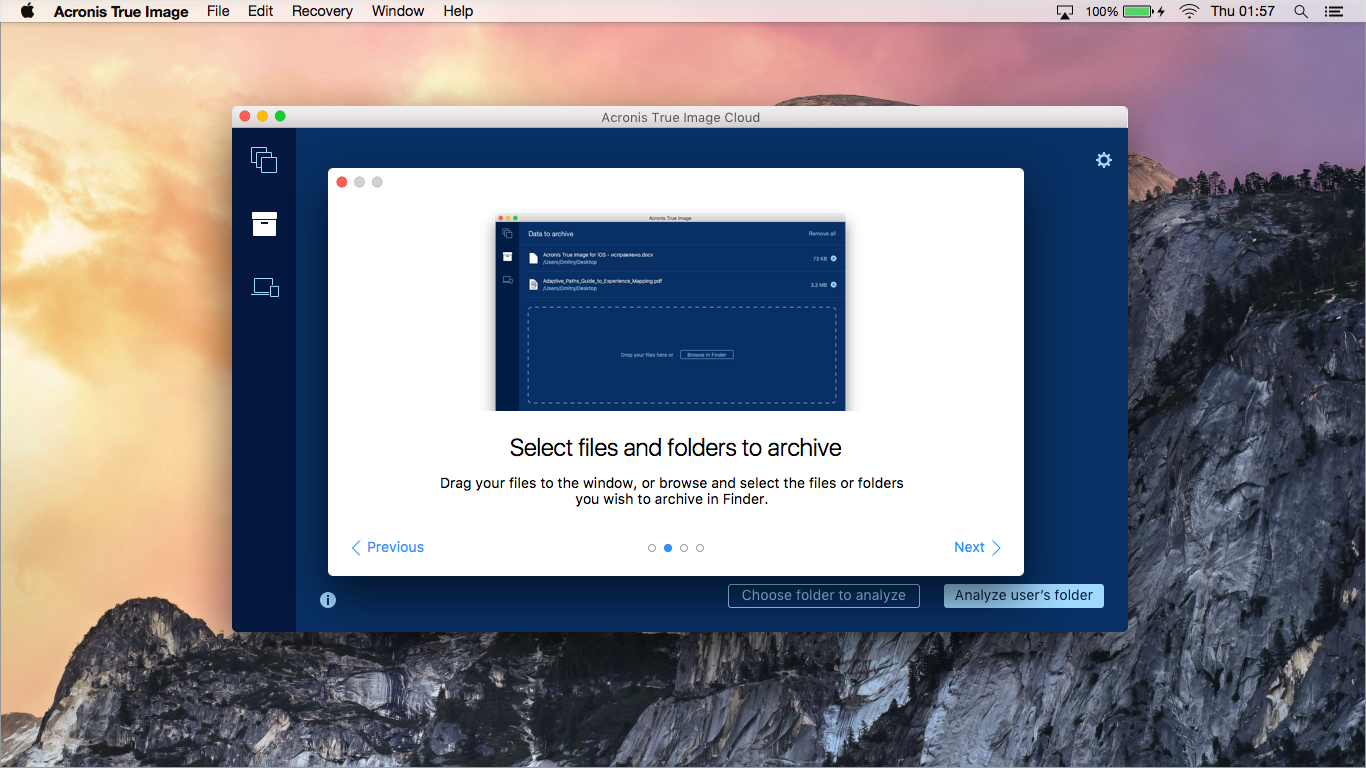Open the Backup section in sidebar
1366x768 pixels.
(x=264, y=160)
